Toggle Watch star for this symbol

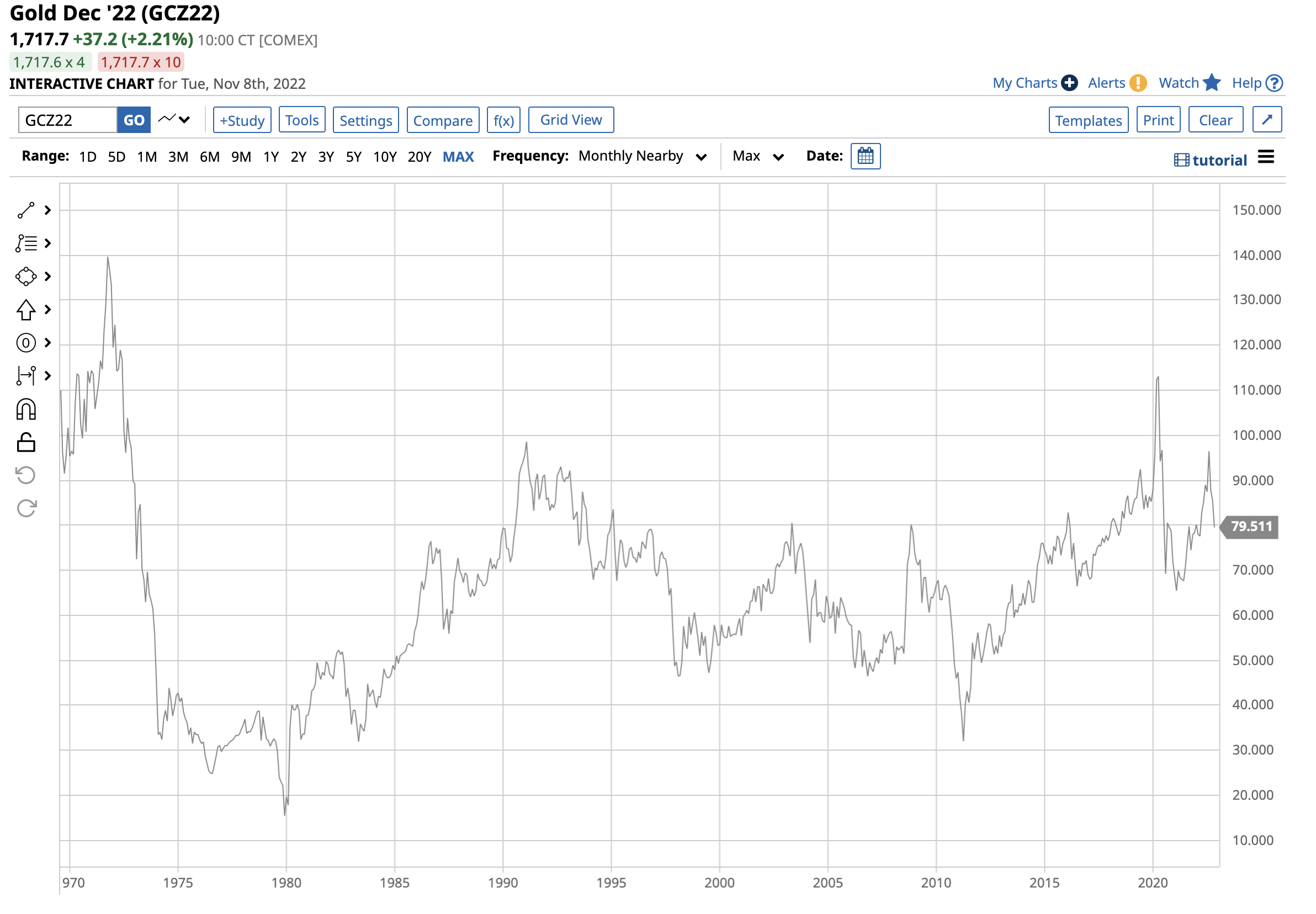(1212, 83)
